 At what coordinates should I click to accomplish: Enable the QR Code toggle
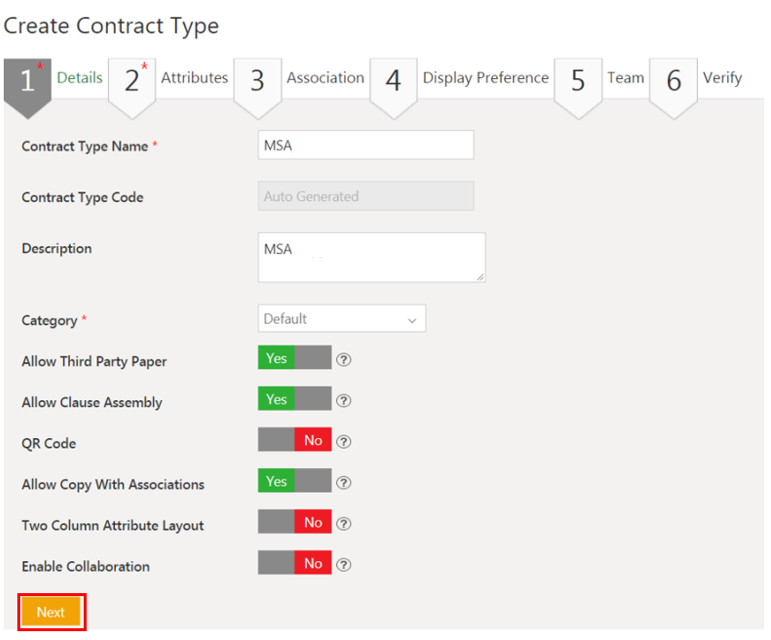tap(294, 441)
